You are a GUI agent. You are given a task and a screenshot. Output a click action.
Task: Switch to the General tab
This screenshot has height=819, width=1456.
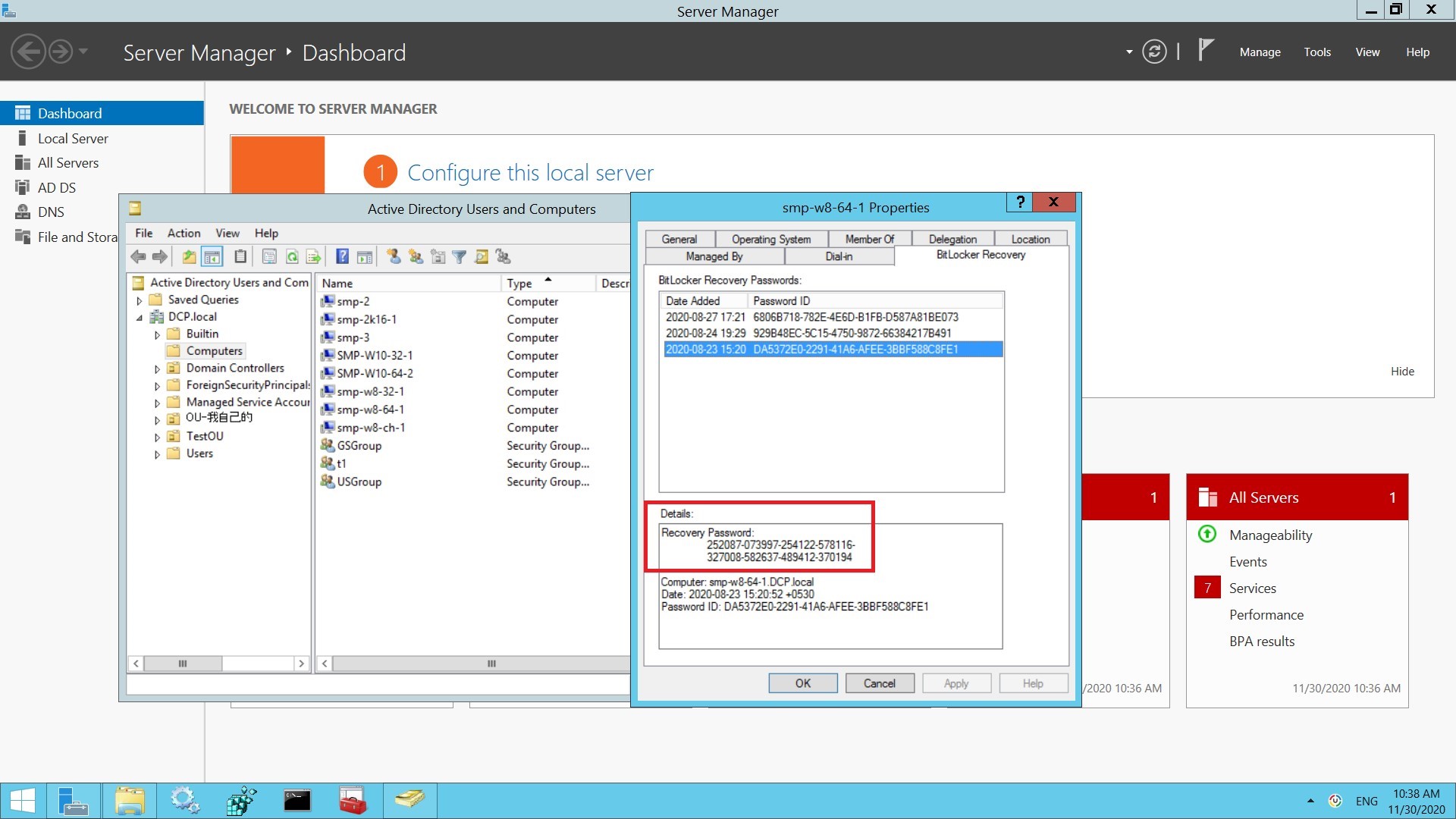pyautogui.click(x=679, y=239)
